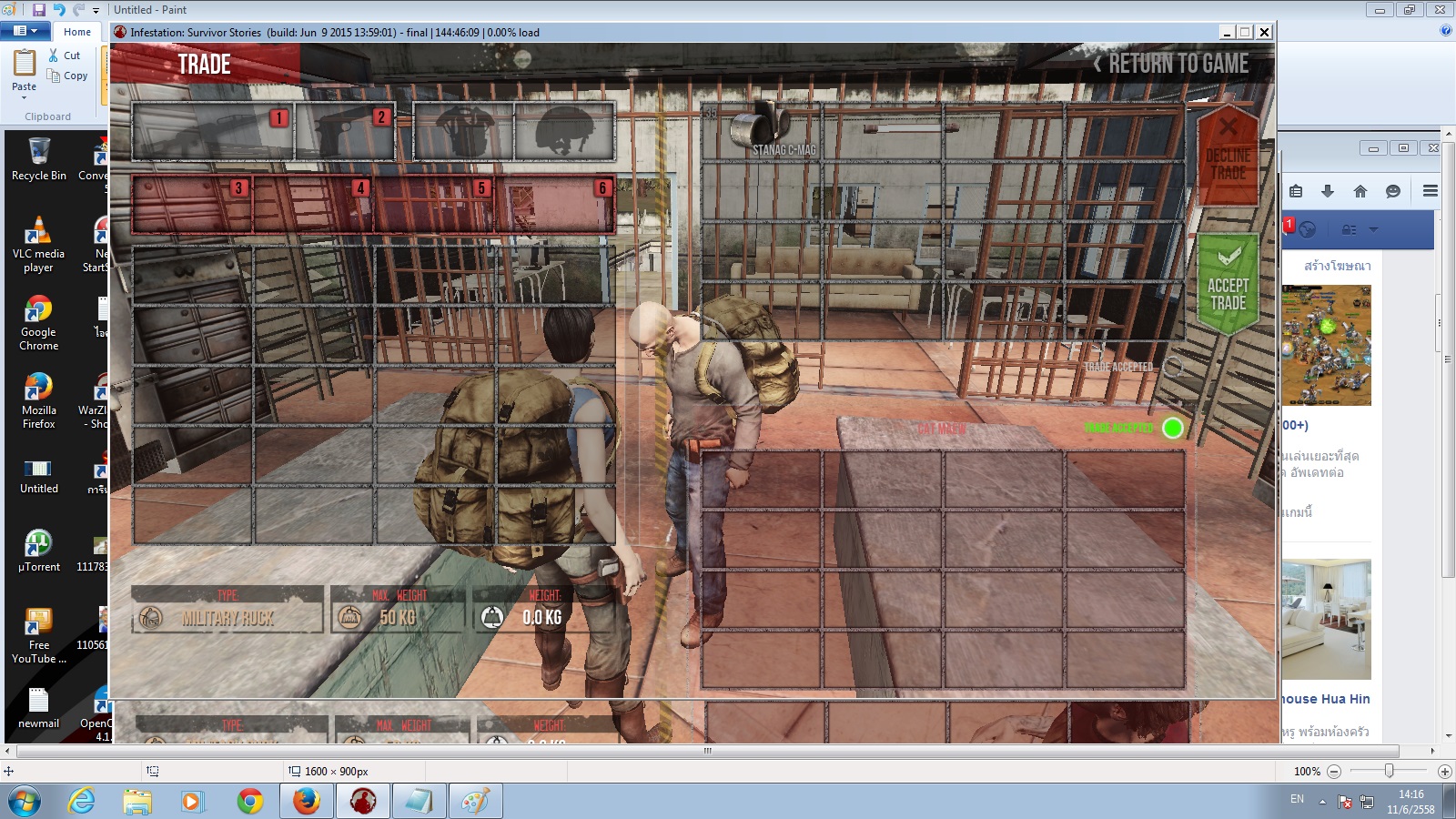1456x819 pixels.
Task: Click the Copy icon in Clipboard group
Action: (54, 76)
